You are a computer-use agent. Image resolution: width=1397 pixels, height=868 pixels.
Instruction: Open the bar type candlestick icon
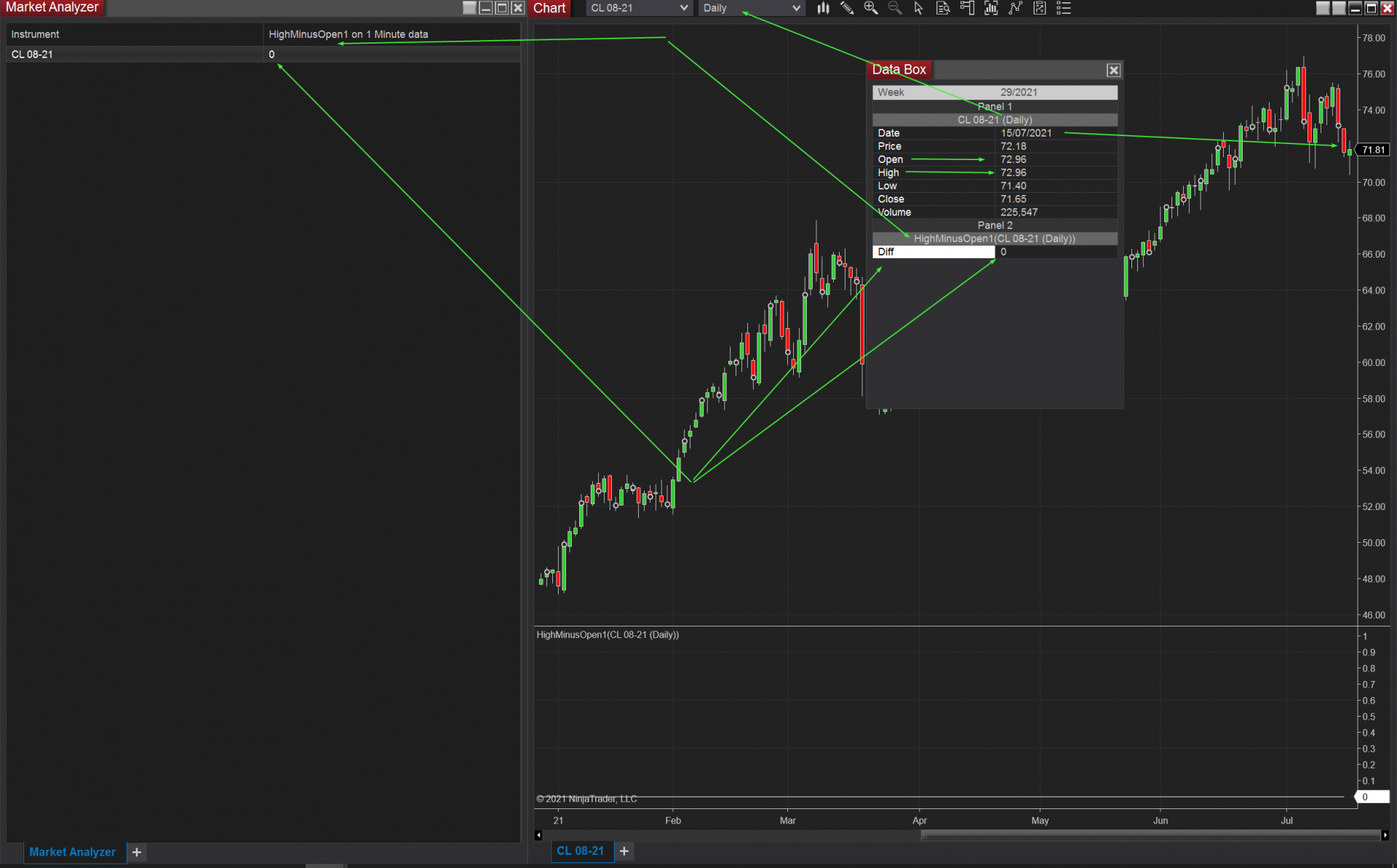click(823, 8)
